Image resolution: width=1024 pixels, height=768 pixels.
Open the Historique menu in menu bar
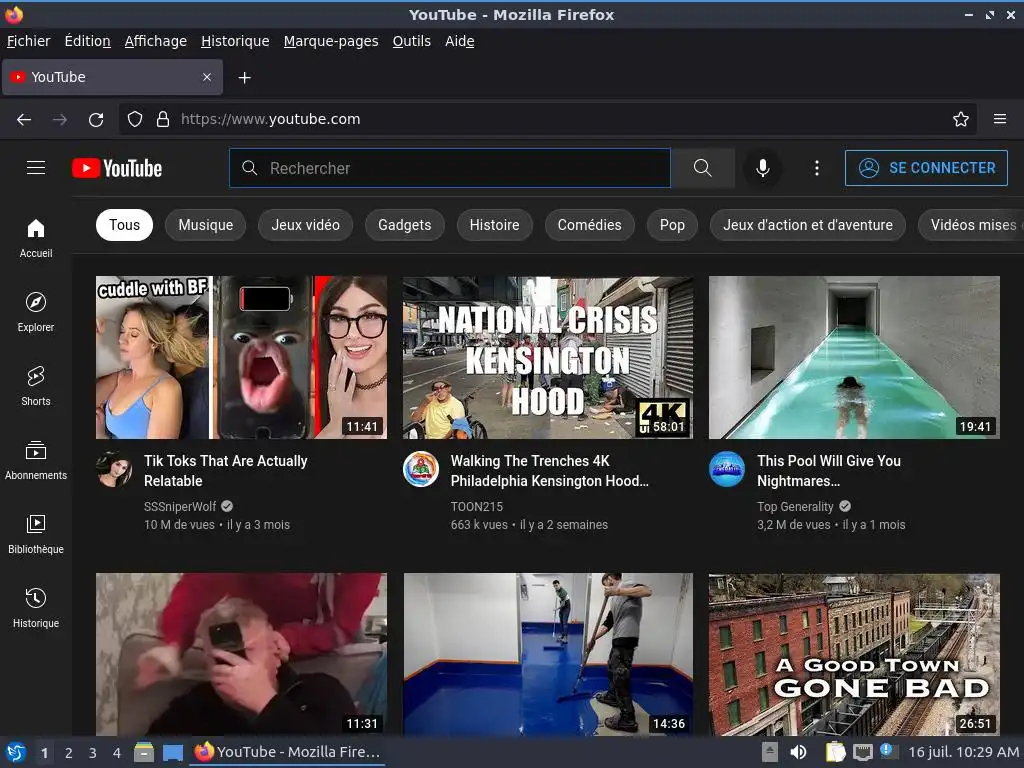(x=235, y=41)
